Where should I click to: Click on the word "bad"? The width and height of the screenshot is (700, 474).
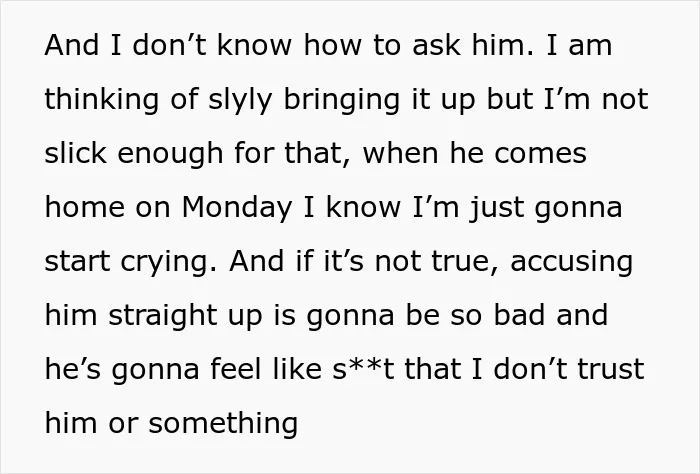pos(519,315)
